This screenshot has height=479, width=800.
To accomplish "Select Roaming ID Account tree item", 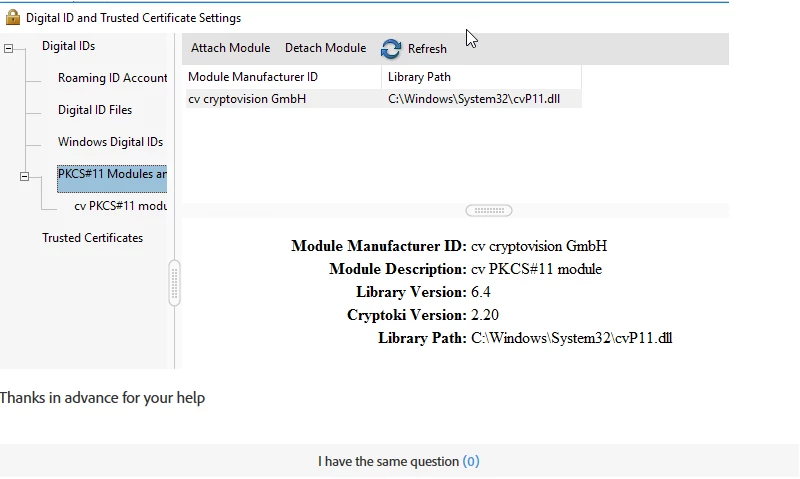I will tap(112, 78).
